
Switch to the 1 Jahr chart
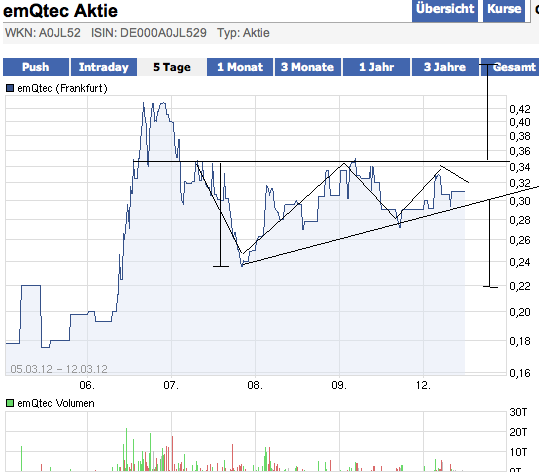point(376,67)
